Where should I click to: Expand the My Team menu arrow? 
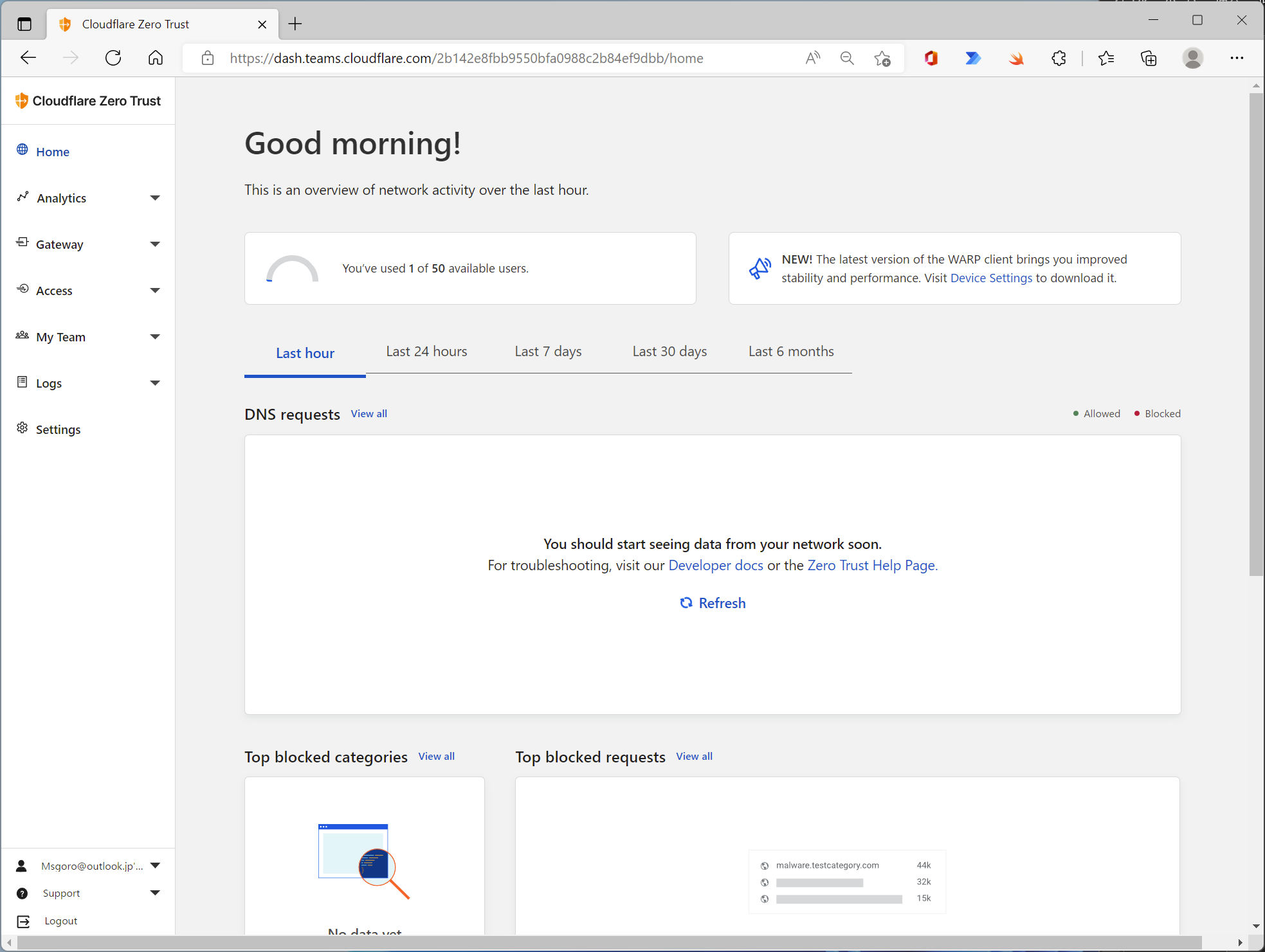click(155, 337)
